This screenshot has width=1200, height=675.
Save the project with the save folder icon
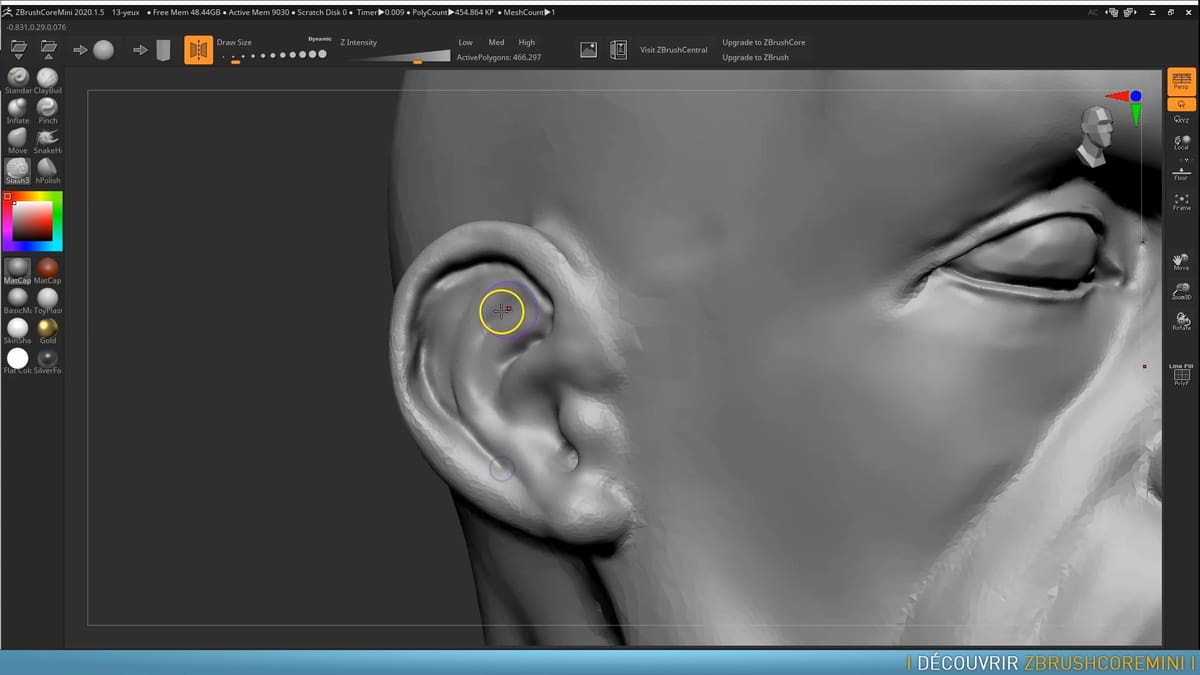[x=48, y=49]
